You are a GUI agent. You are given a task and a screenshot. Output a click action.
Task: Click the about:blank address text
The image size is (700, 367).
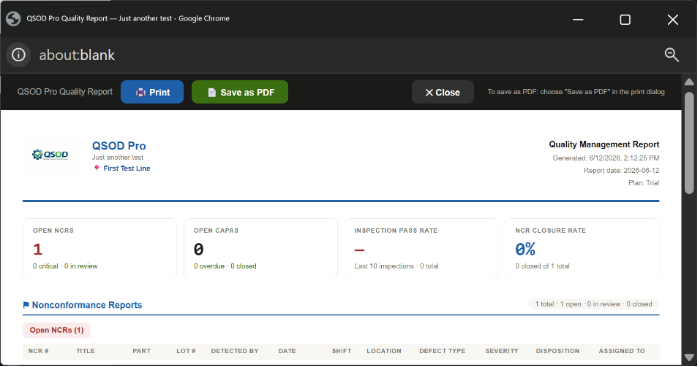(x=77, y=55)
